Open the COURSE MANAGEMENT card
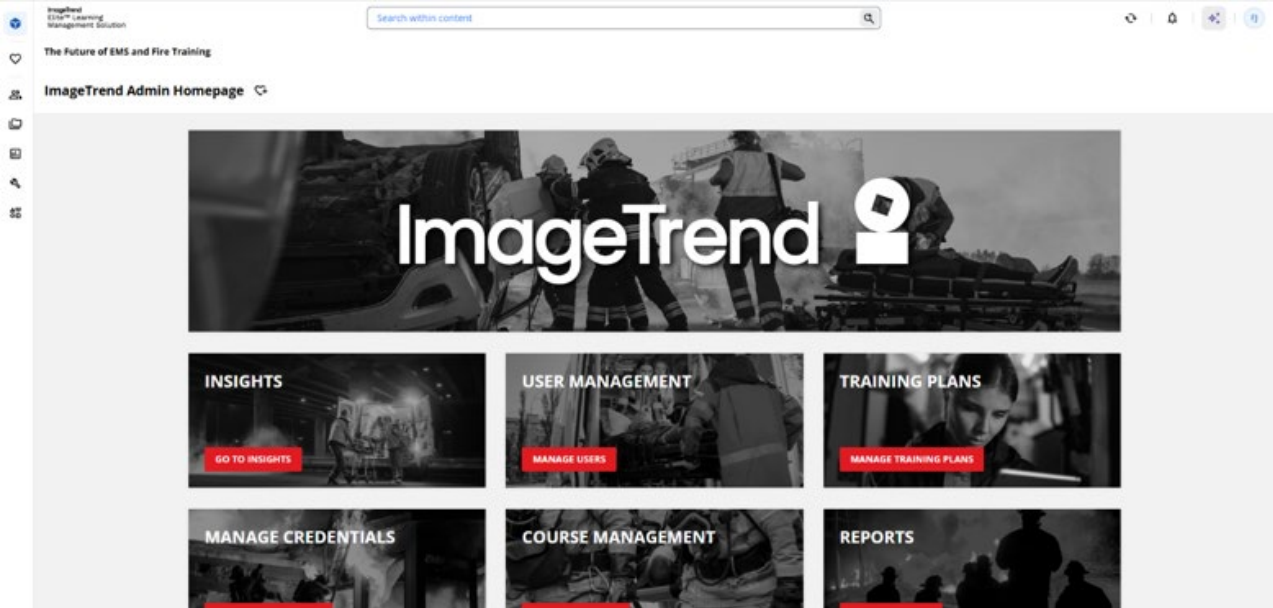Image resolution: width=1273 pixels, height=608 pixels. coord(654,558)
